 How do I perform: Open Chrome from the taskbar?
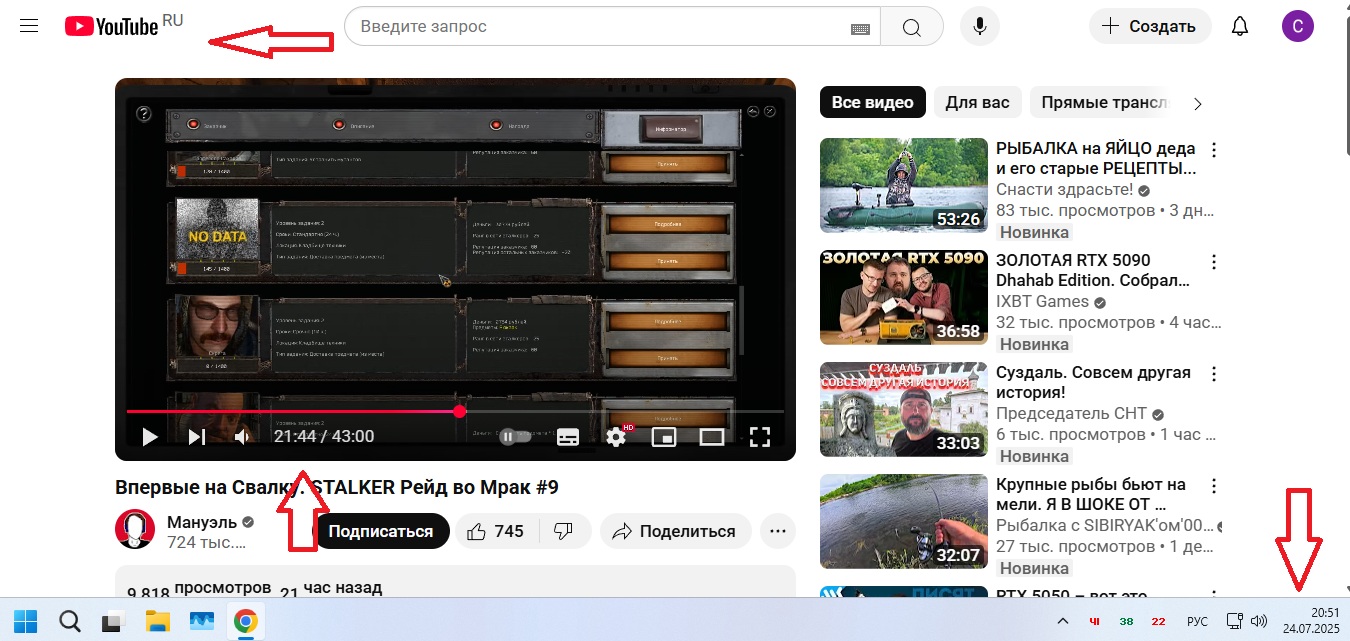(x=245, y=621)
